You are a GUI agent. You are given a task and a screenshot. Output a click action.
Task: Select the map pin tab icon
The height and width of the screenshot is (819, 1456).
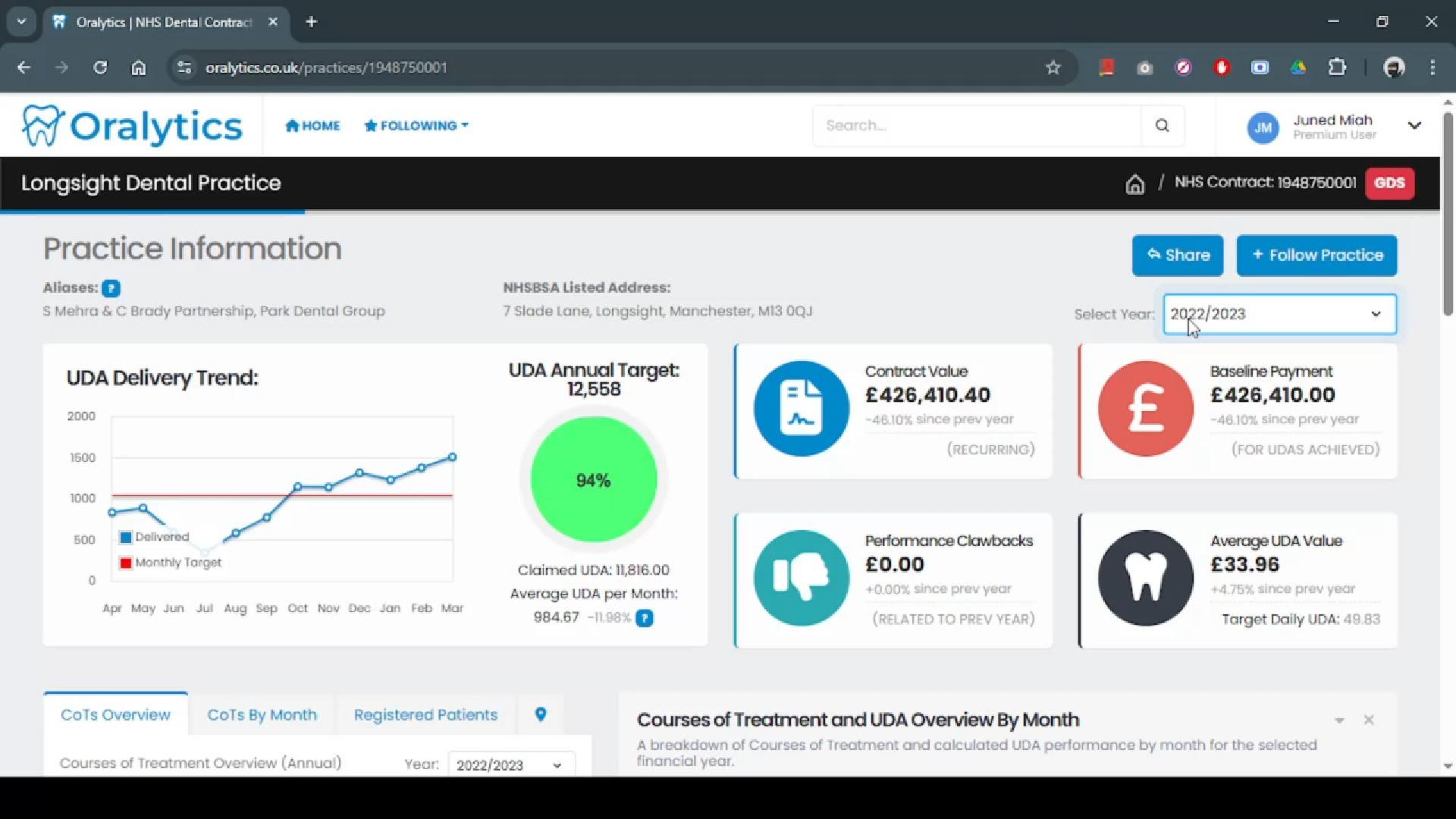(x=540, y=714)
